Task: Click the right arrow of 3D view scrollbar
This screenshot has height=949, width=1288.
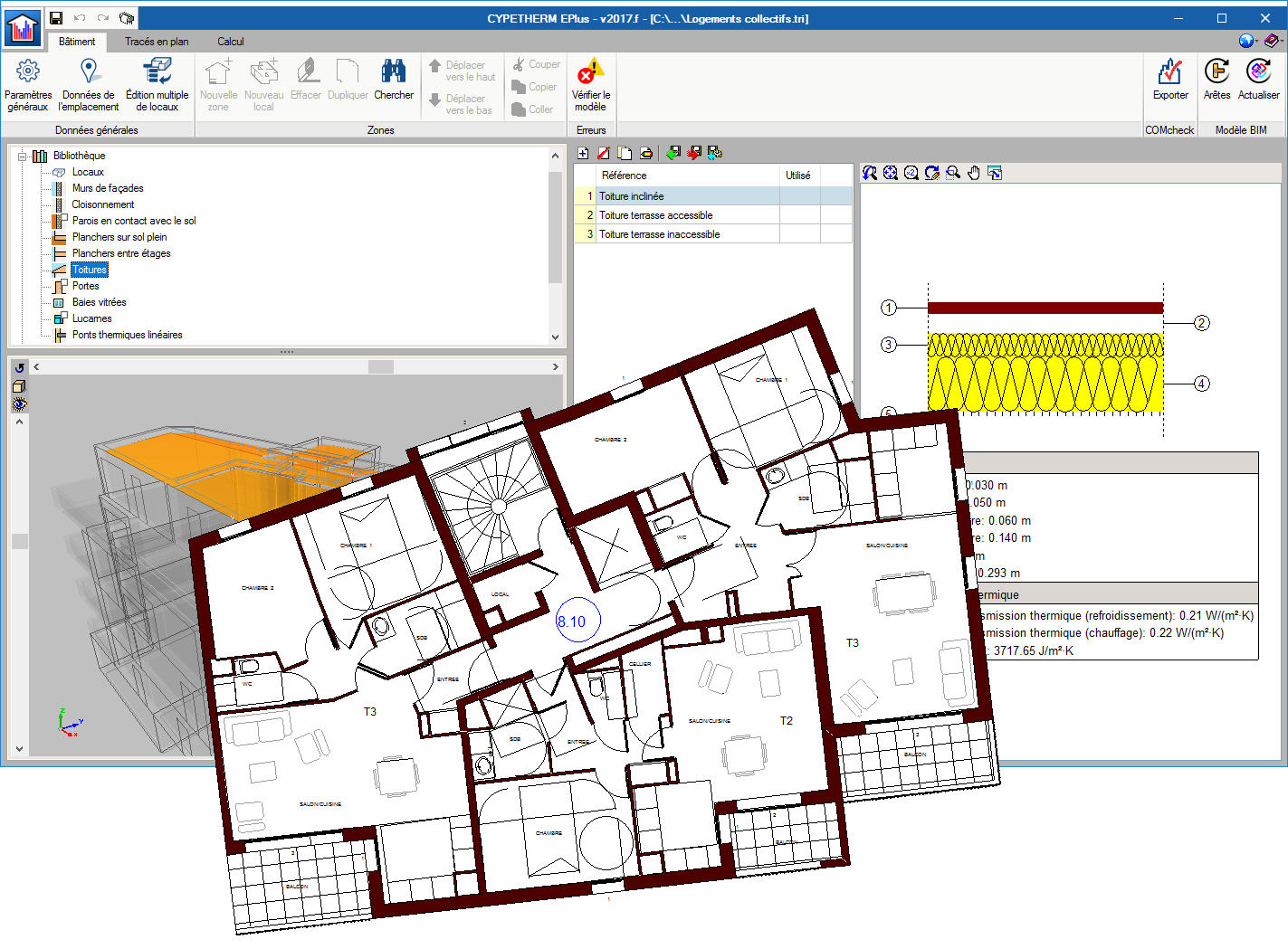Action: click(x=556, y=367)
